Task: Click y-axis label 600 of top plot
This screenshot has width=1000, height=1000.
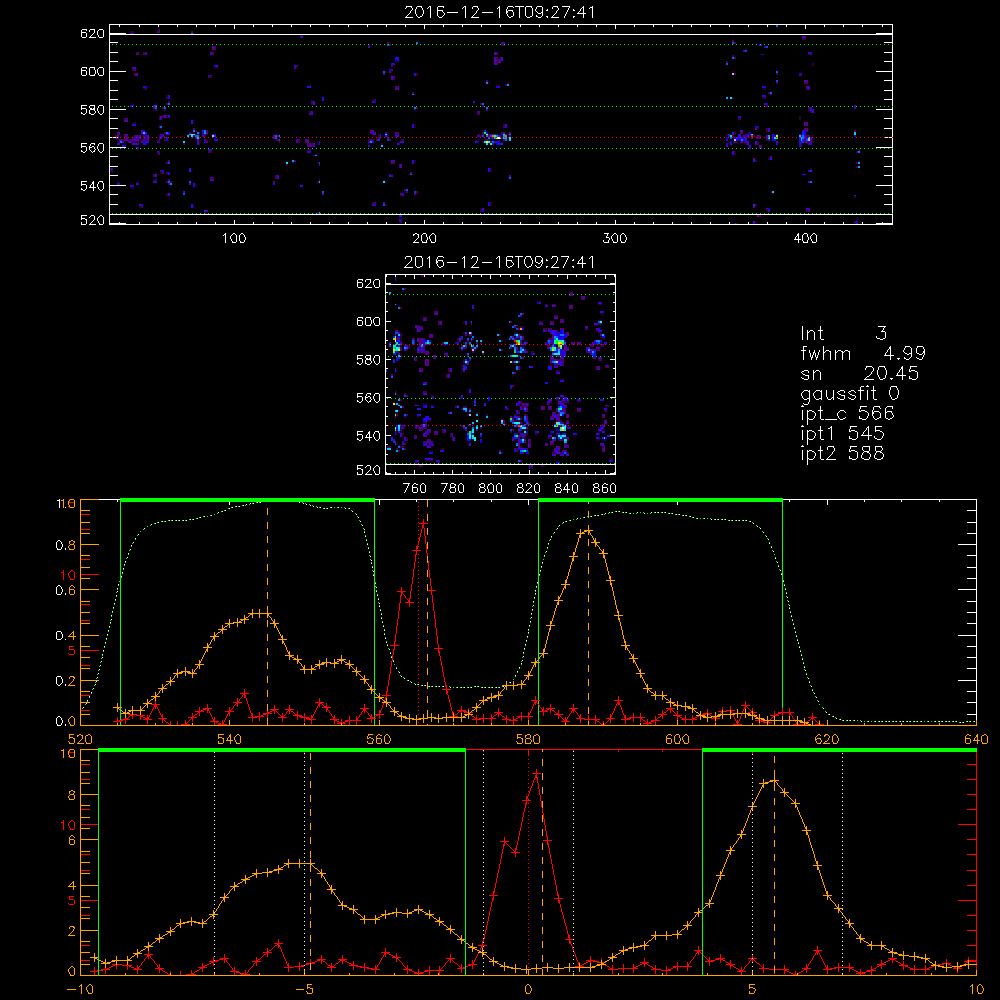Action: [92, 71]
